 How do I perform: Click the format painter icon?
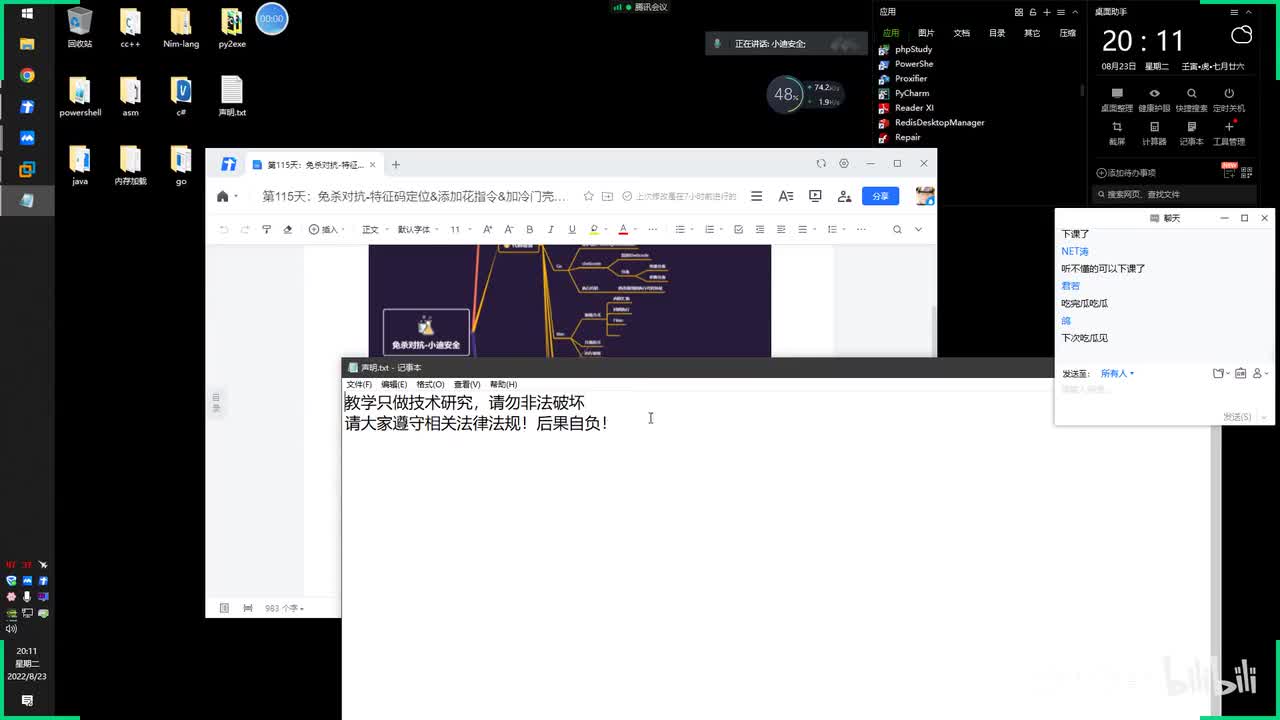tap(266, 229)
